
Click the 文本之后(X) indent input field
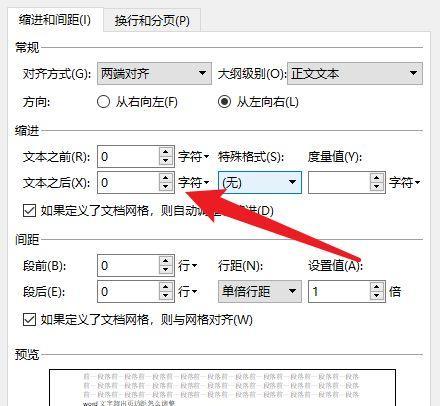[128, 182]
